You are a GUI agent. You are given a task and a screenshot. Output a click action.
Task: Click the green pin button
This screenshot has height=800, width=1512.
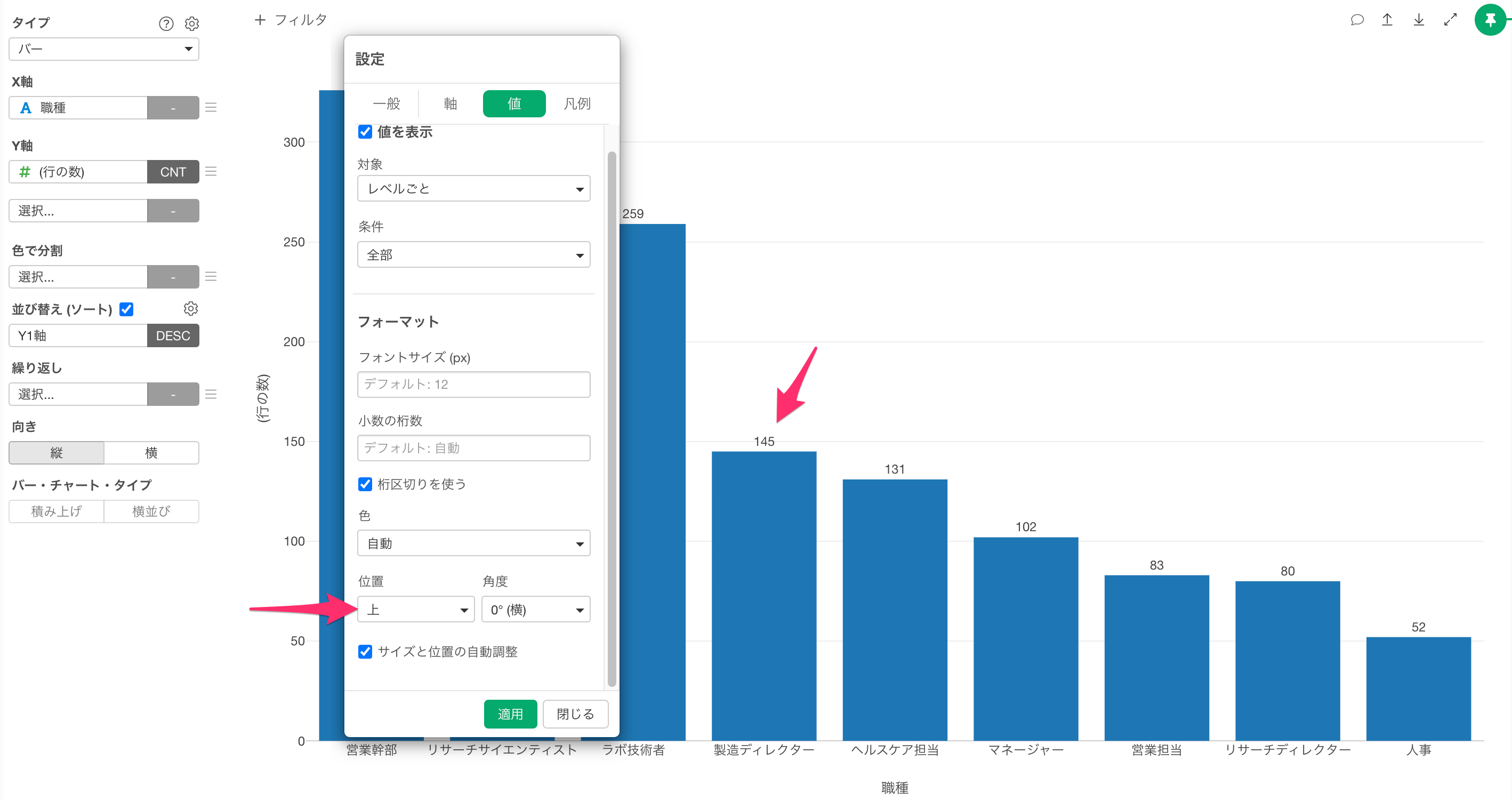click(x=1490, y=20)
